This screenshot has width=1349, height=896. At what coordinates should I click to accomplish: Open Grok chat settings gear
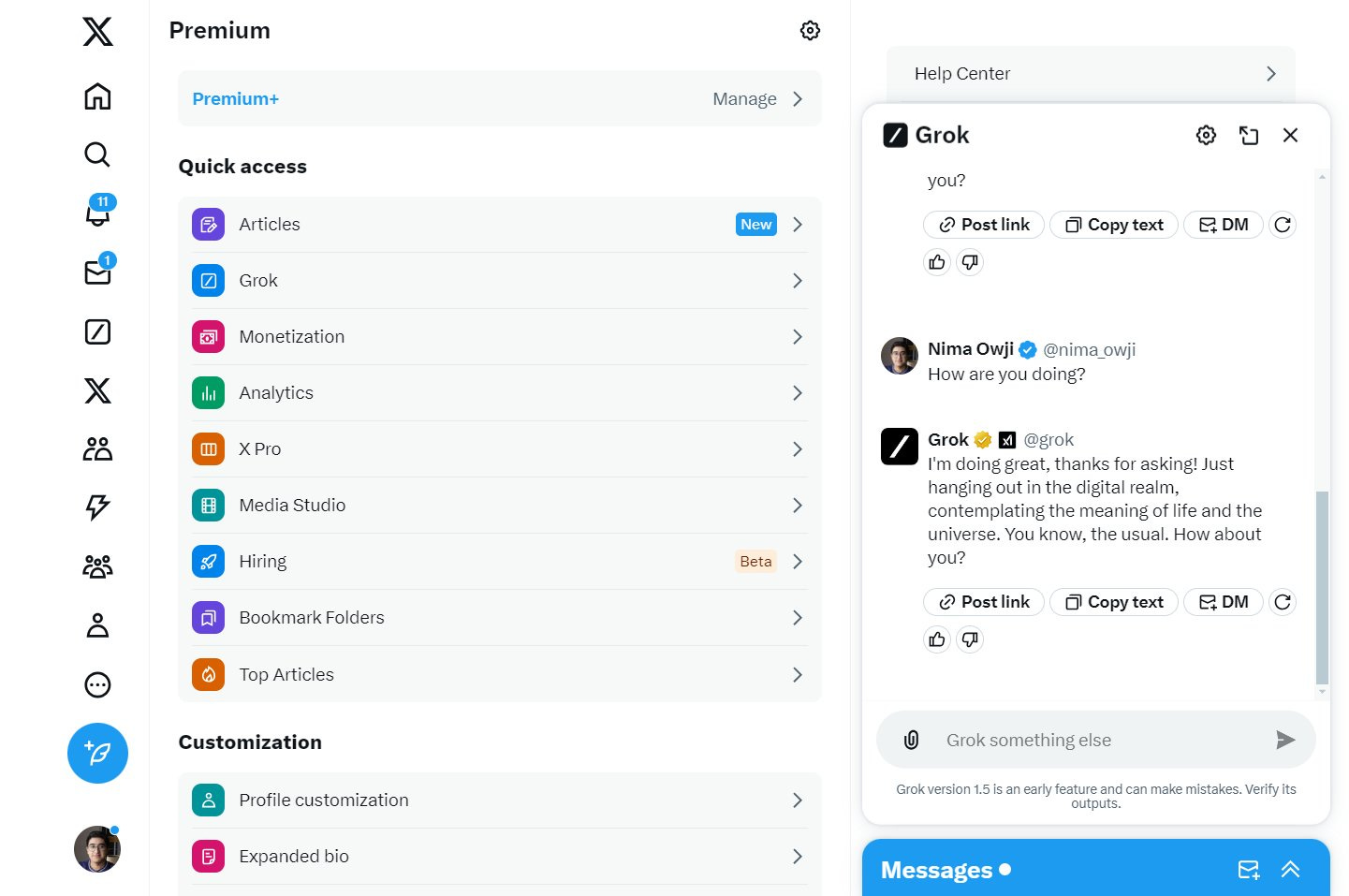point(1206,136)
